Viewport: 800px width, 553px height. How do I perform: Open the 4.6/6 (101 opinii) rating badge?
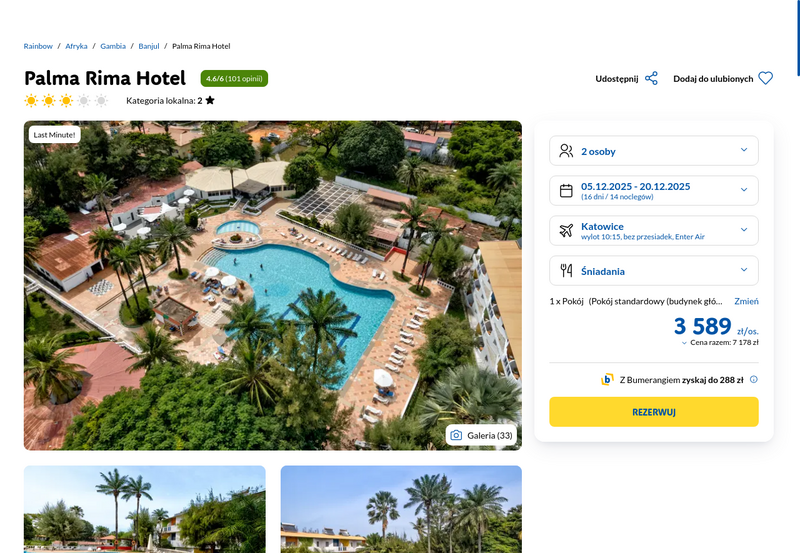click(234, 79)
